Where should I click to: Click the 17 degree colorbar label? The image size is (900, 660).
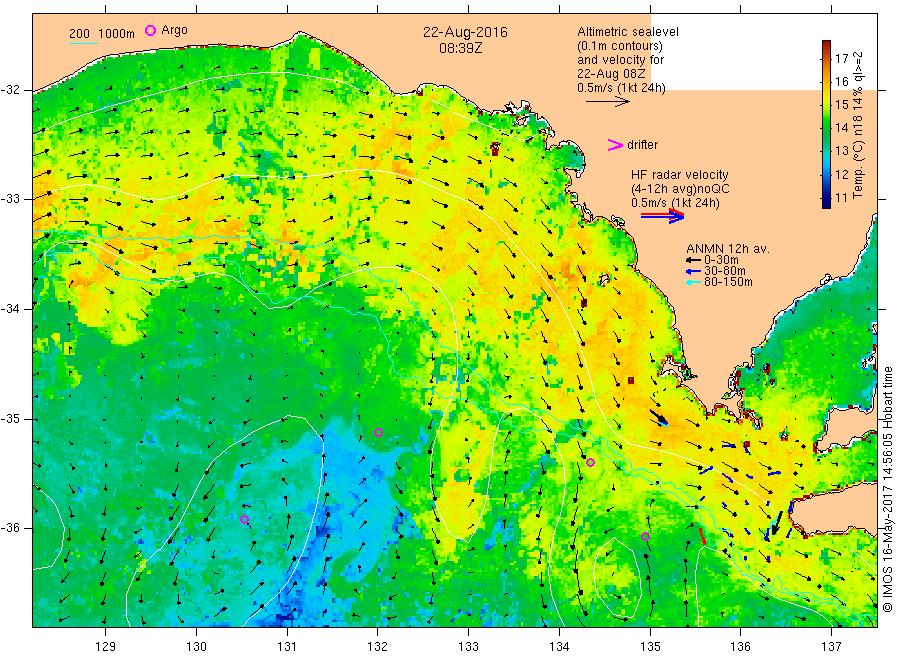pos(841,59)
